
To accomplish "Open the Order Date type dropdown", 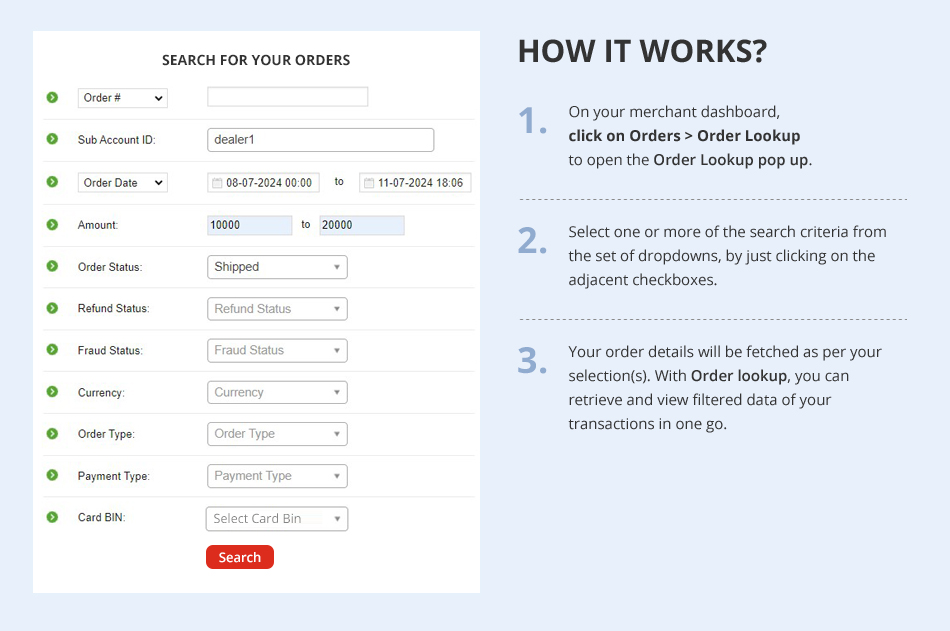I will pyautogui.click(x=122, y=182).
